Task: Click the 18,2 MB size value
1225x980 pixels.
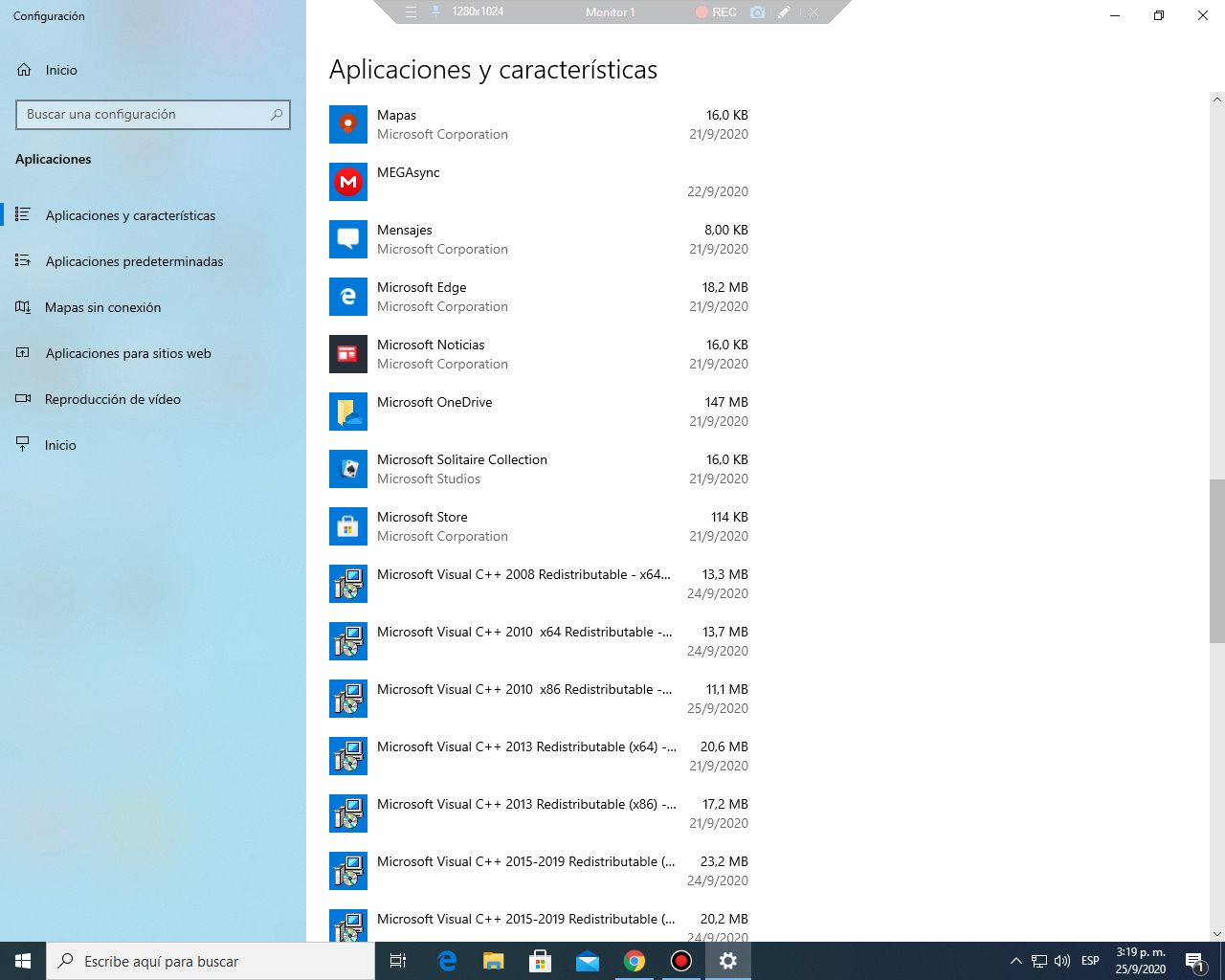Action: [724, 287]
